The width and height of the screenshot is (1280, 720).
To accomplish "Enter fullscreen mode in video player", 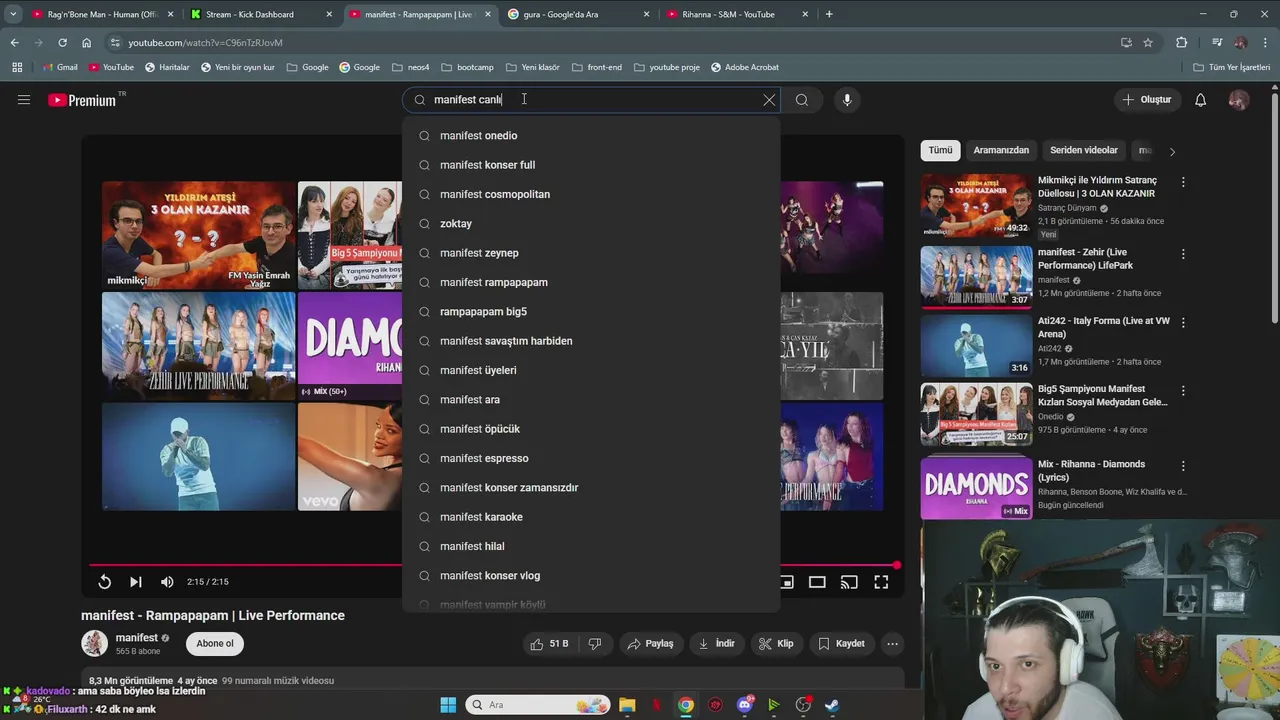I will click(x=881, y=582).
